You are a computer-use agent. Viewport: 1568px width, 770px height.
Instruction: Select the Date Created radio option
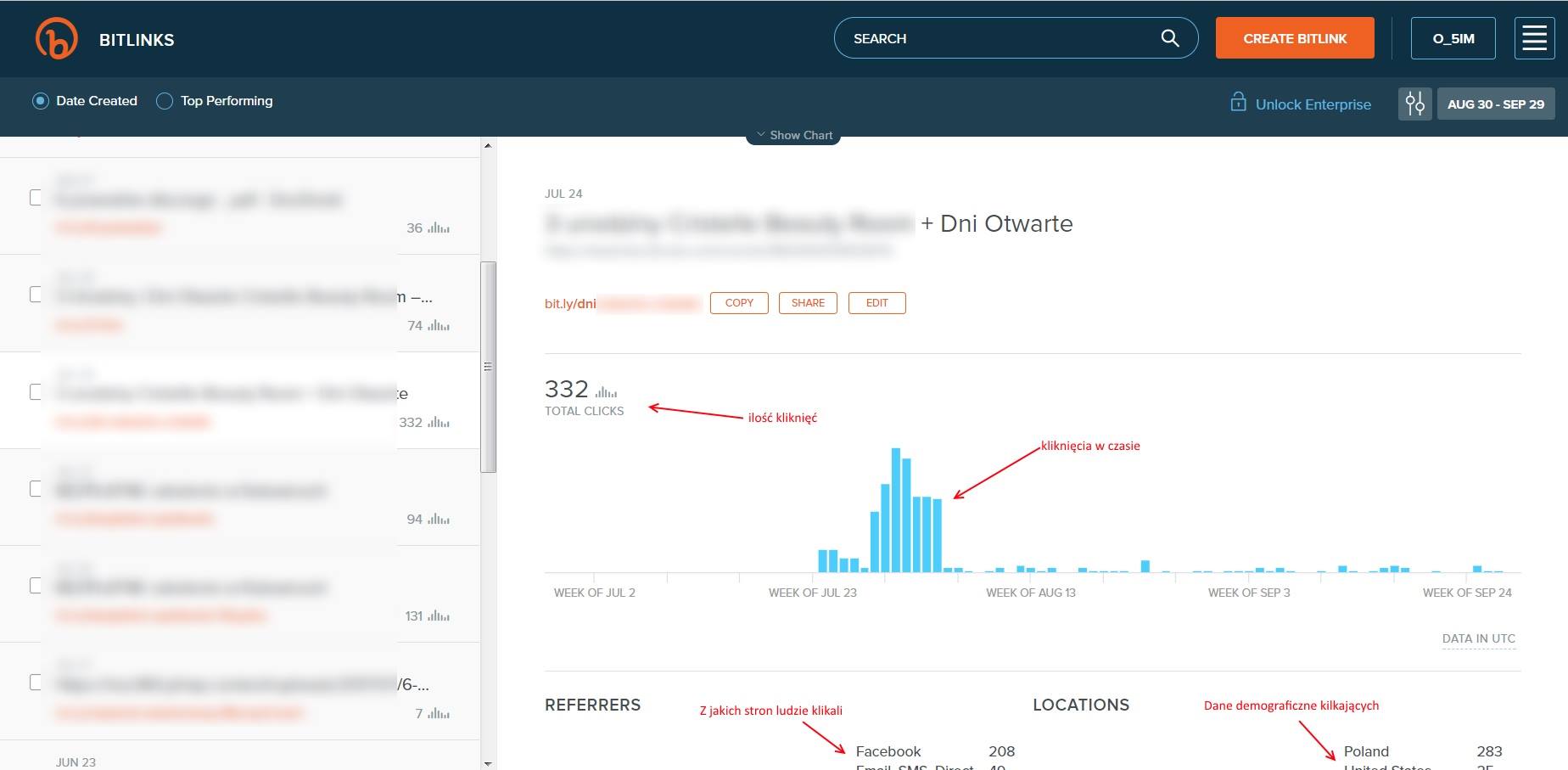40,100
